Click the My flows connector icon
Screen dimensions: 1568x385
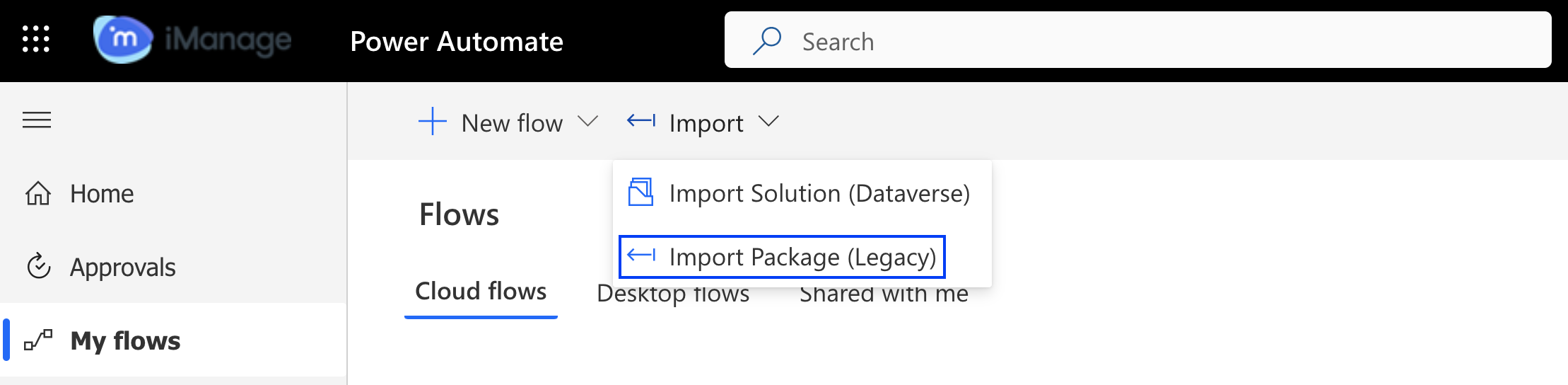[x=38, y=340]
